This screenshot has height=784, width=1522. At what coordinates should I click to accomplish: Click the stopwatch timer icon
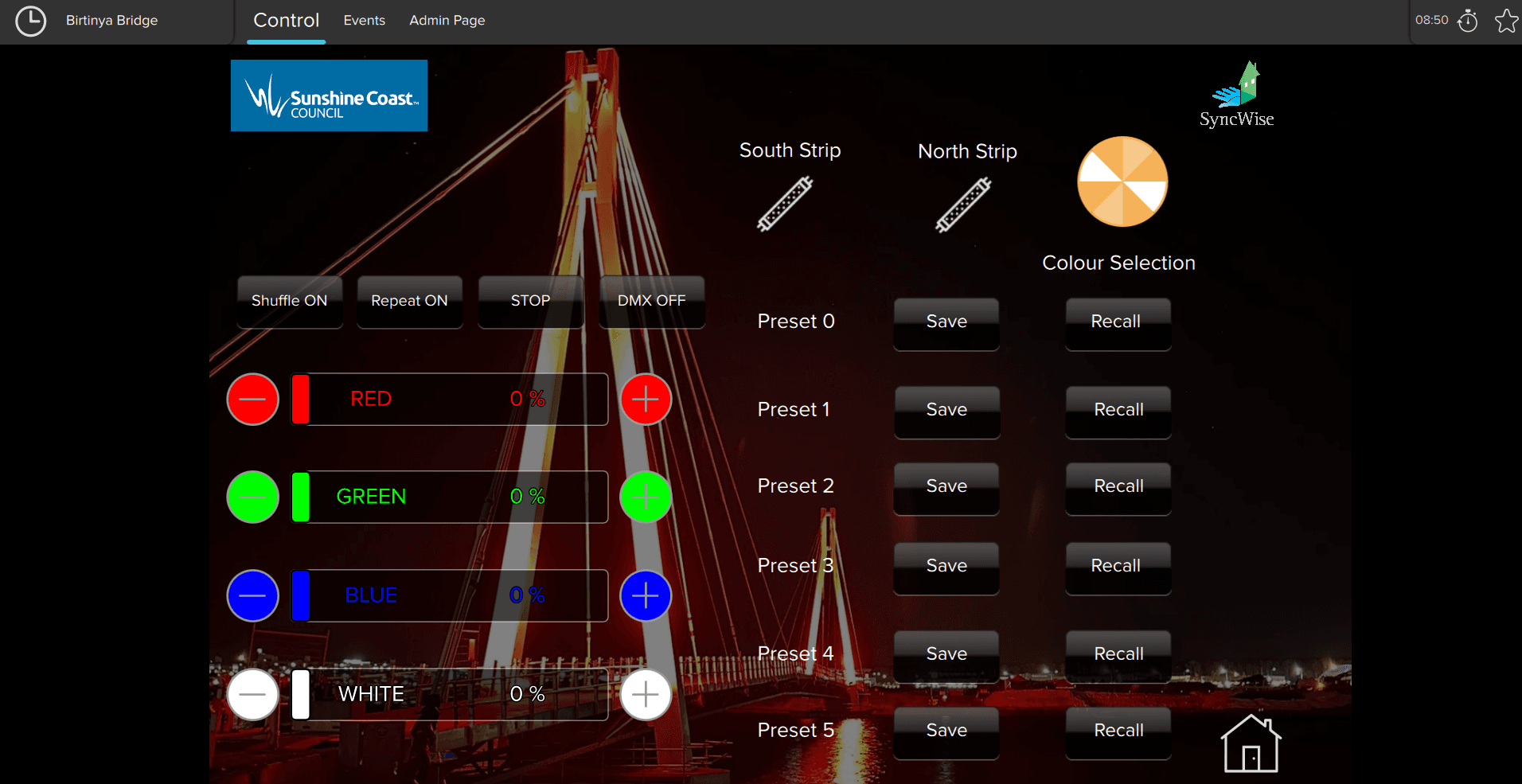tap(1467, 21)
